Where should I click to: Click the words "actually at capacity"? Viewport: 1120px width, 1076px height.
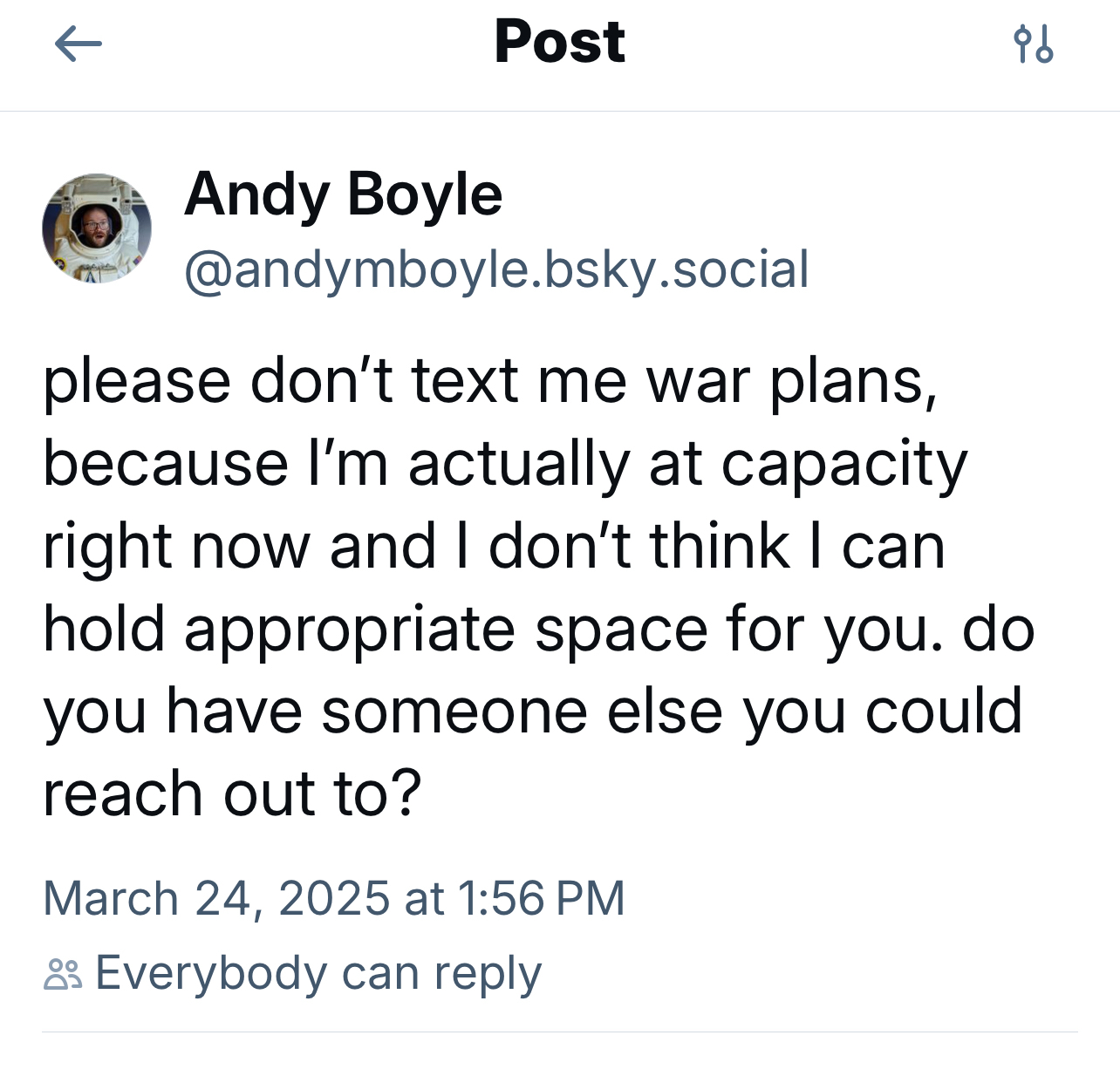(x=687, y=463)
